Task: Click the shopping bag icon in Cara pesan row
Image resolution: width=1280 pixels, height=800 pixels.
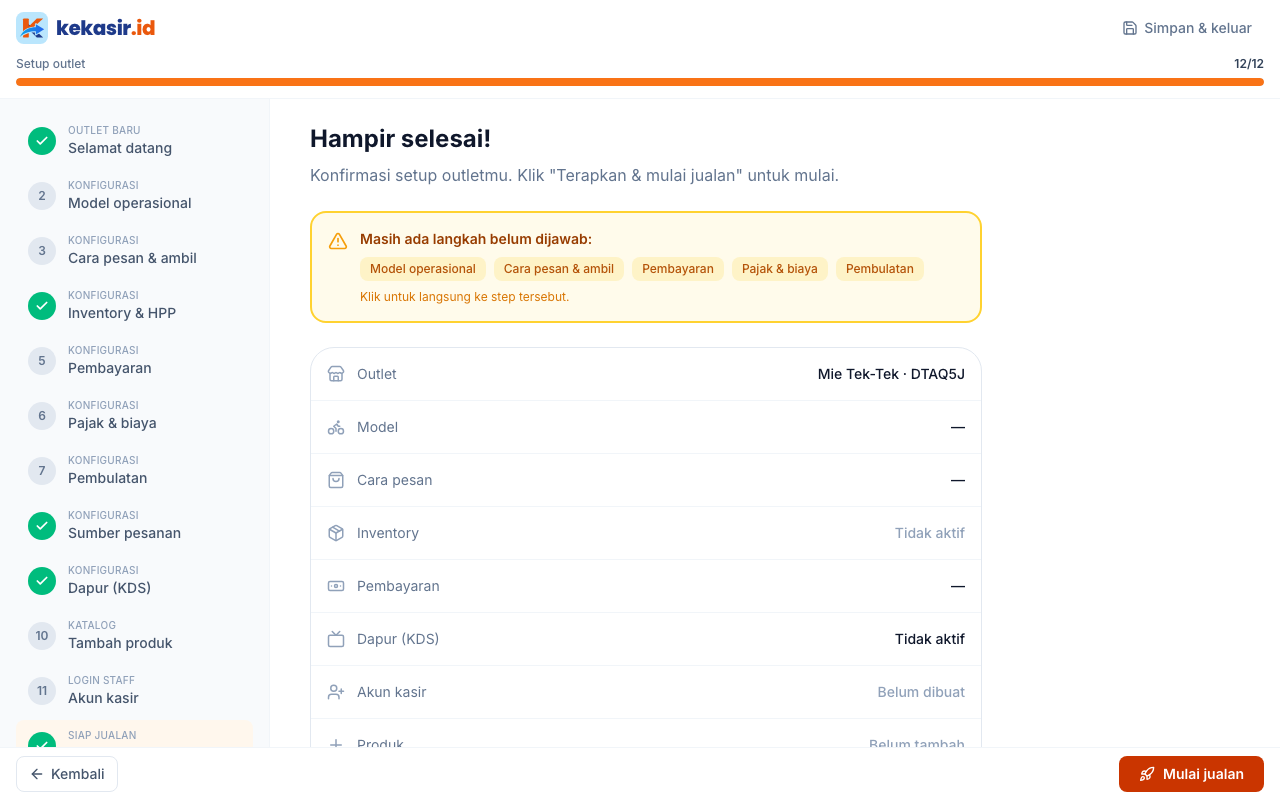Action: (336, 480)
